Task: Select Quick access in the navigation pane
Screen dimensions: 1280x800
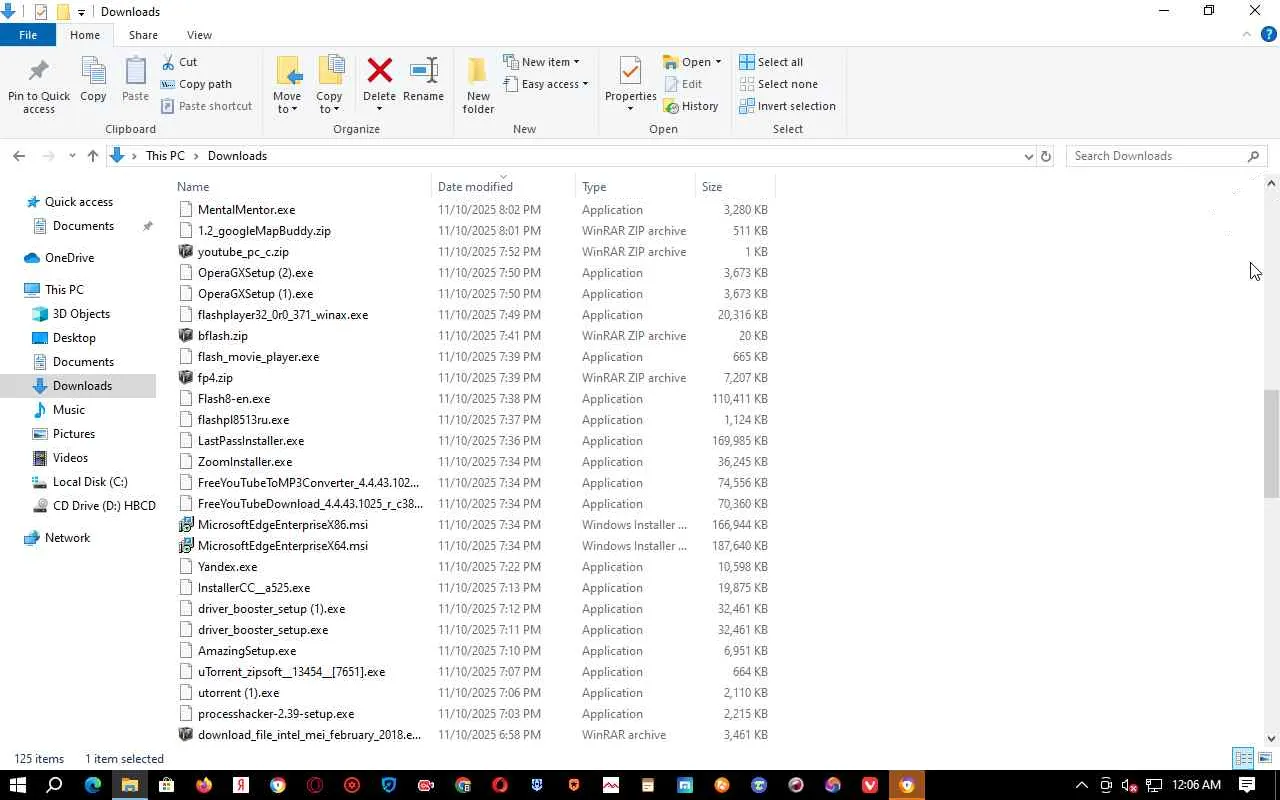Action: tap(79, 202)
